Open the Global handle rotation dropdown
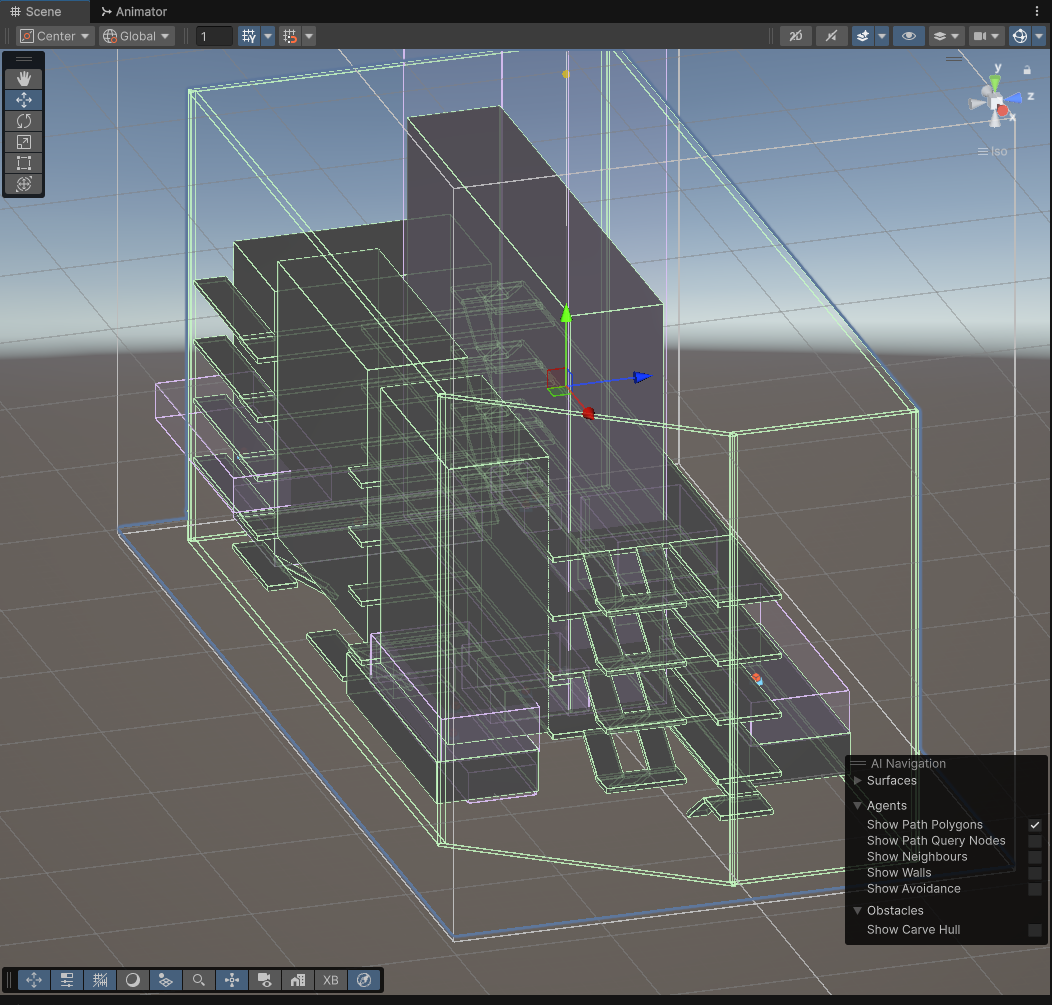Screen dimensions: 1052x1005 click(137, 36)
